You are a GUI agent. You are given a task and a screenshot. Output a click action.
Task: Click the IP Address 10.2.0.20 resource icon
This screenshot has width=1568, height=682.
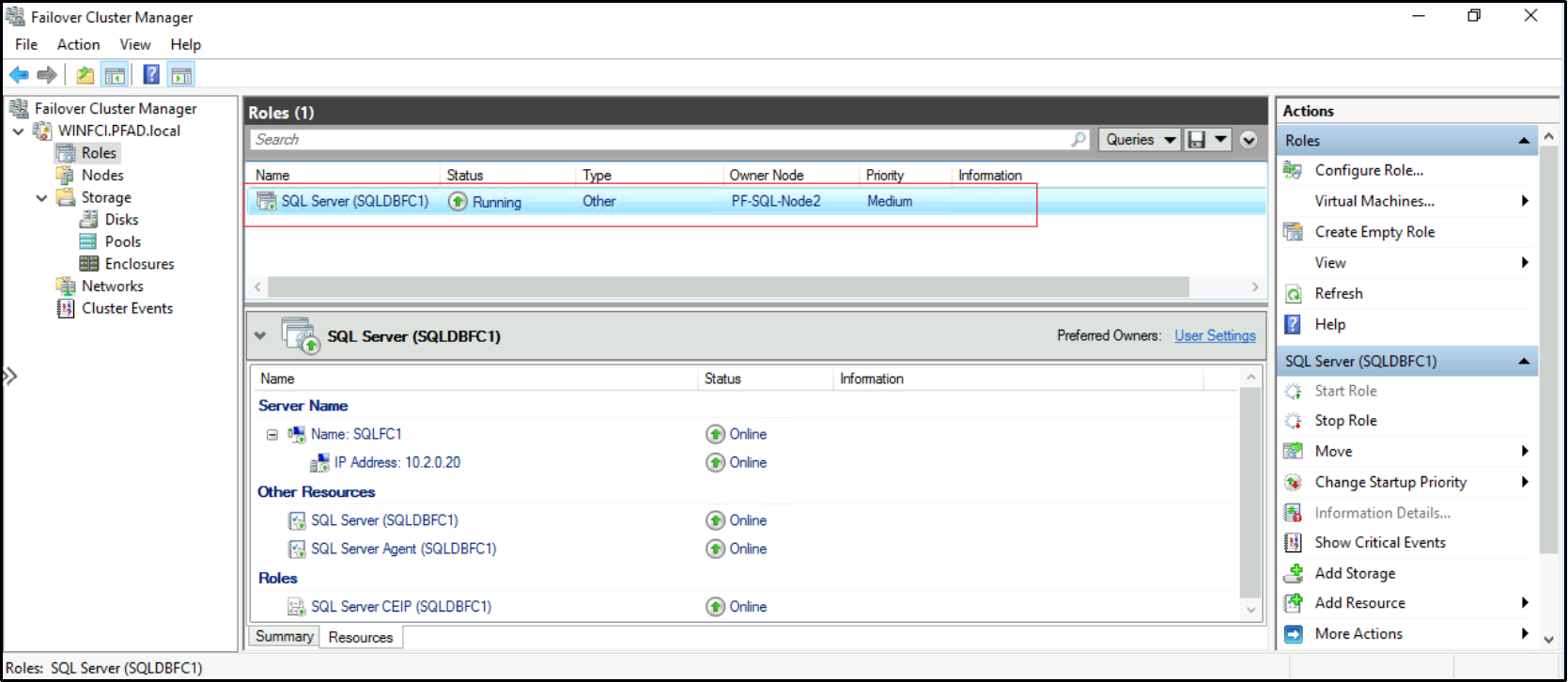pos(320,463)
